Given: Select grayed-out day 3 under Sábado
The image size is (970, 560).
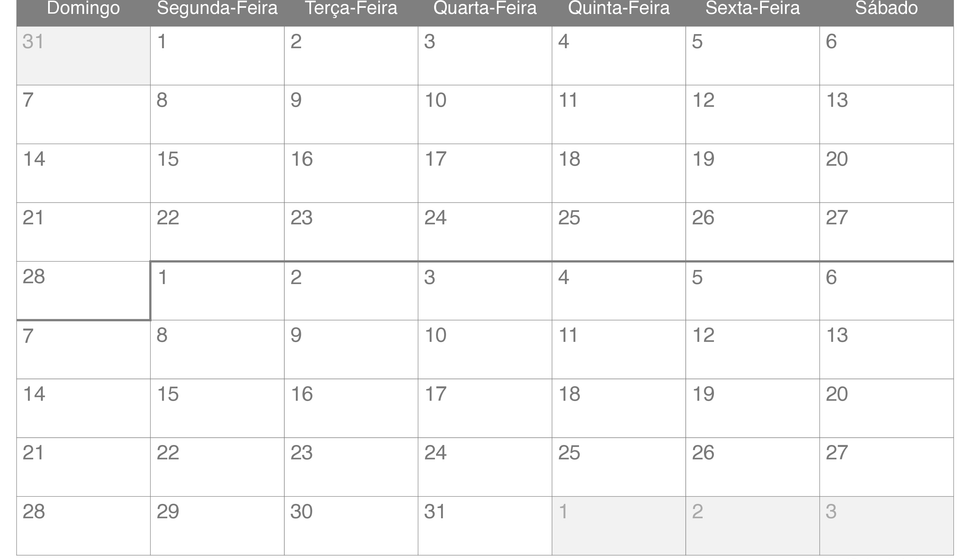Looking at the screenshot, I should tap(886, 526).
